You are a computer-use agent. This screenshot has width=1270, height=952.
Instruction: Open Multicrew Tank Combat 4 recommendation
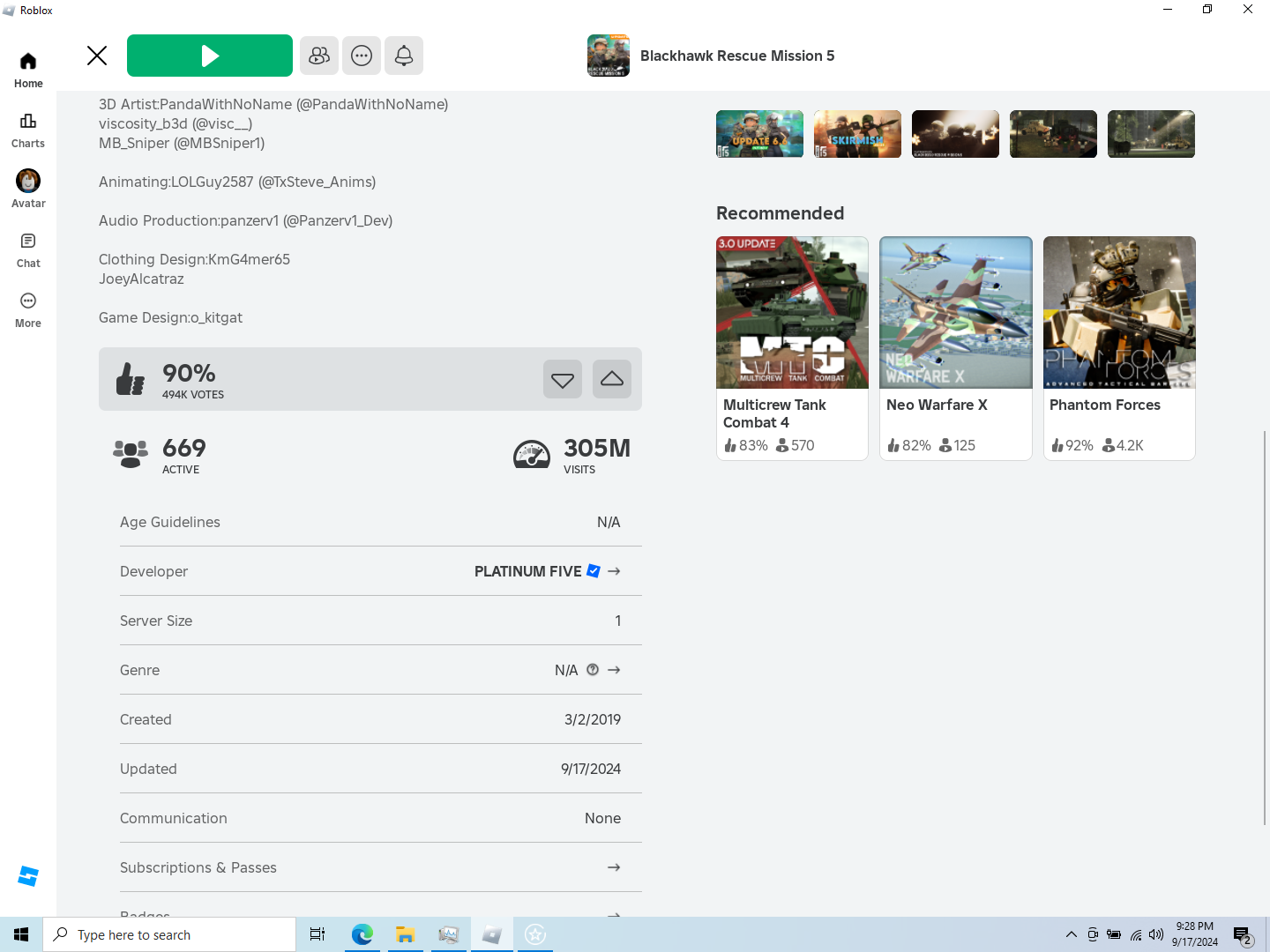pyautogui.click(x=792, y=348)
